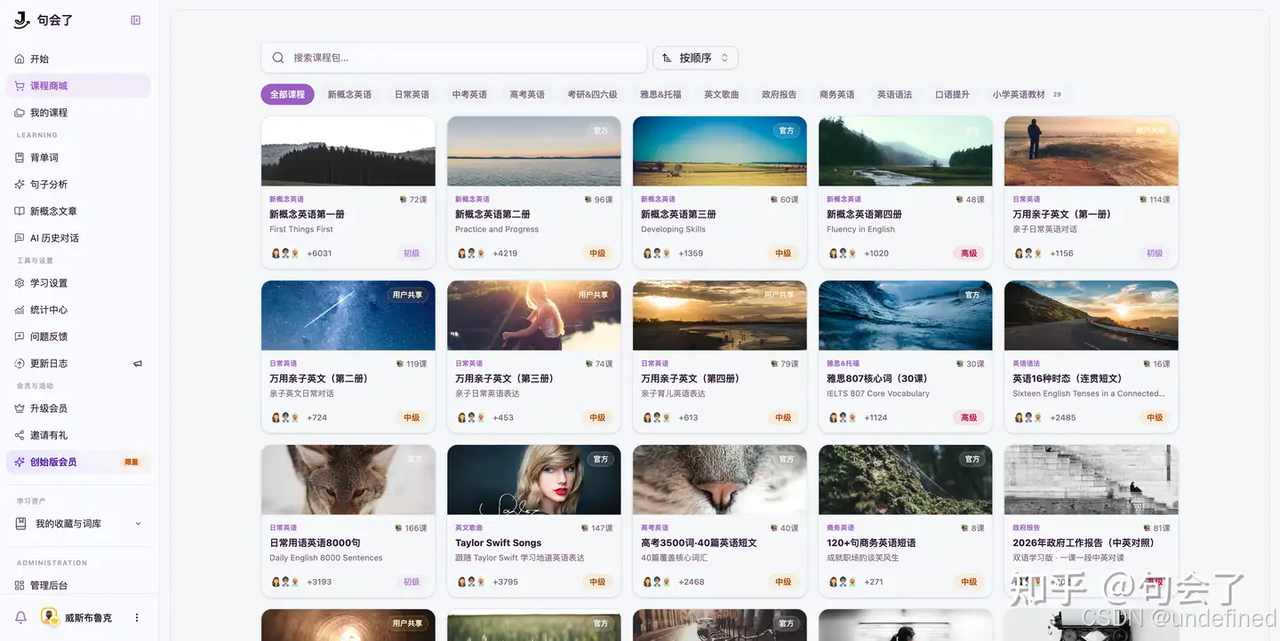Open notifications with the bell icon
Image resolution: width=1280 pixels, height=641 pixels.
[21, 617]
